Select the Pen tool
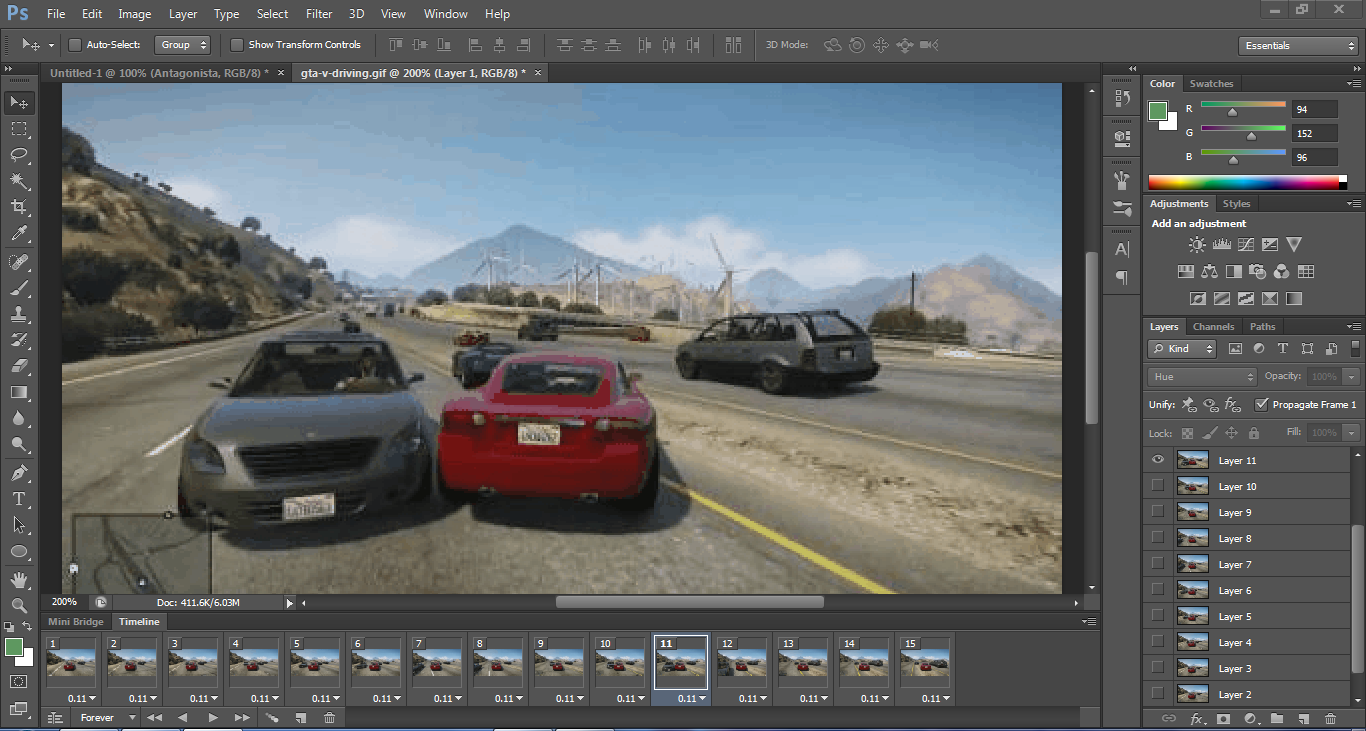1366x731 pixels. click(19, 472)
